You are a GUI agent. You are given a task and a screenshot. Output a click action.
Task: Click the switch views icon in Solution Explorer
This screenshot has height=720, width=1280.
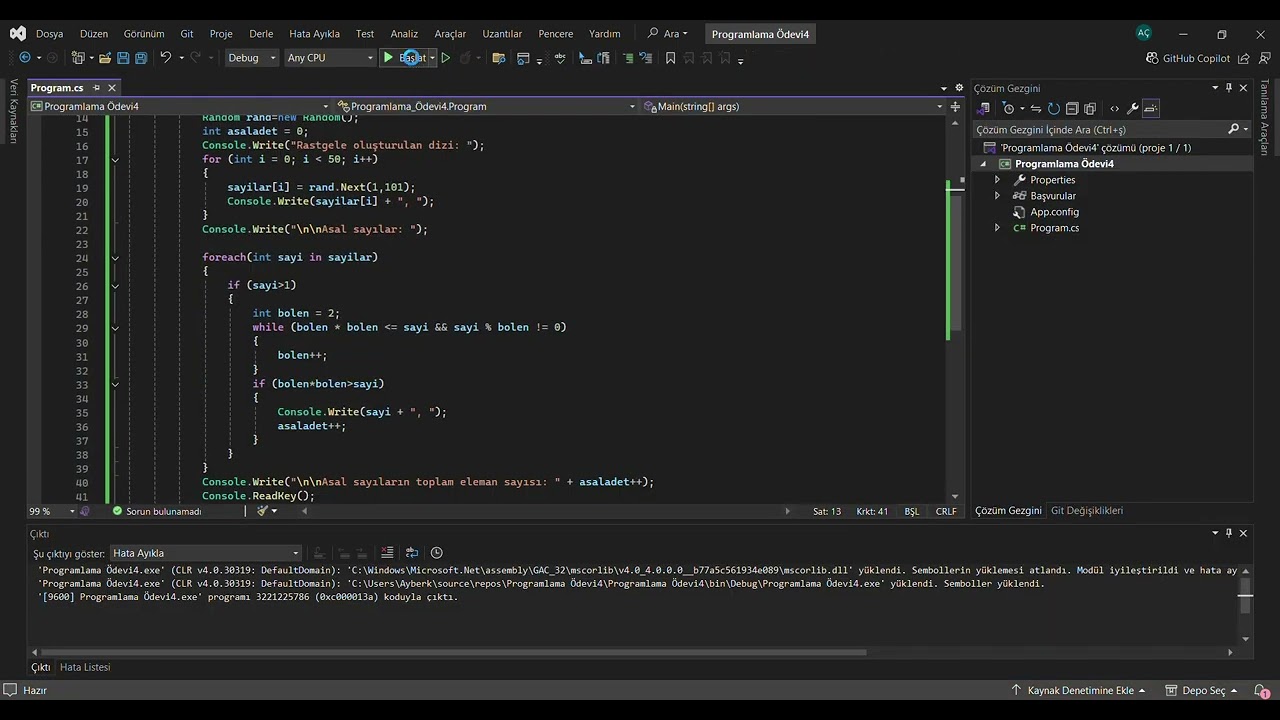[x=984, y=108]
